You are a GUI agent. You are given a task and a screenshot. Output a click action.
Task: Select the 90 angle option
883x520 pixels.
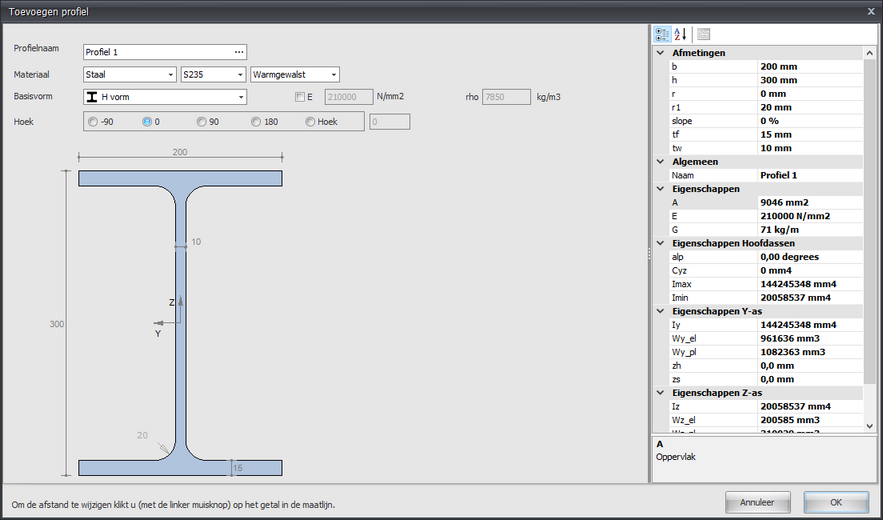pos(201,122)
